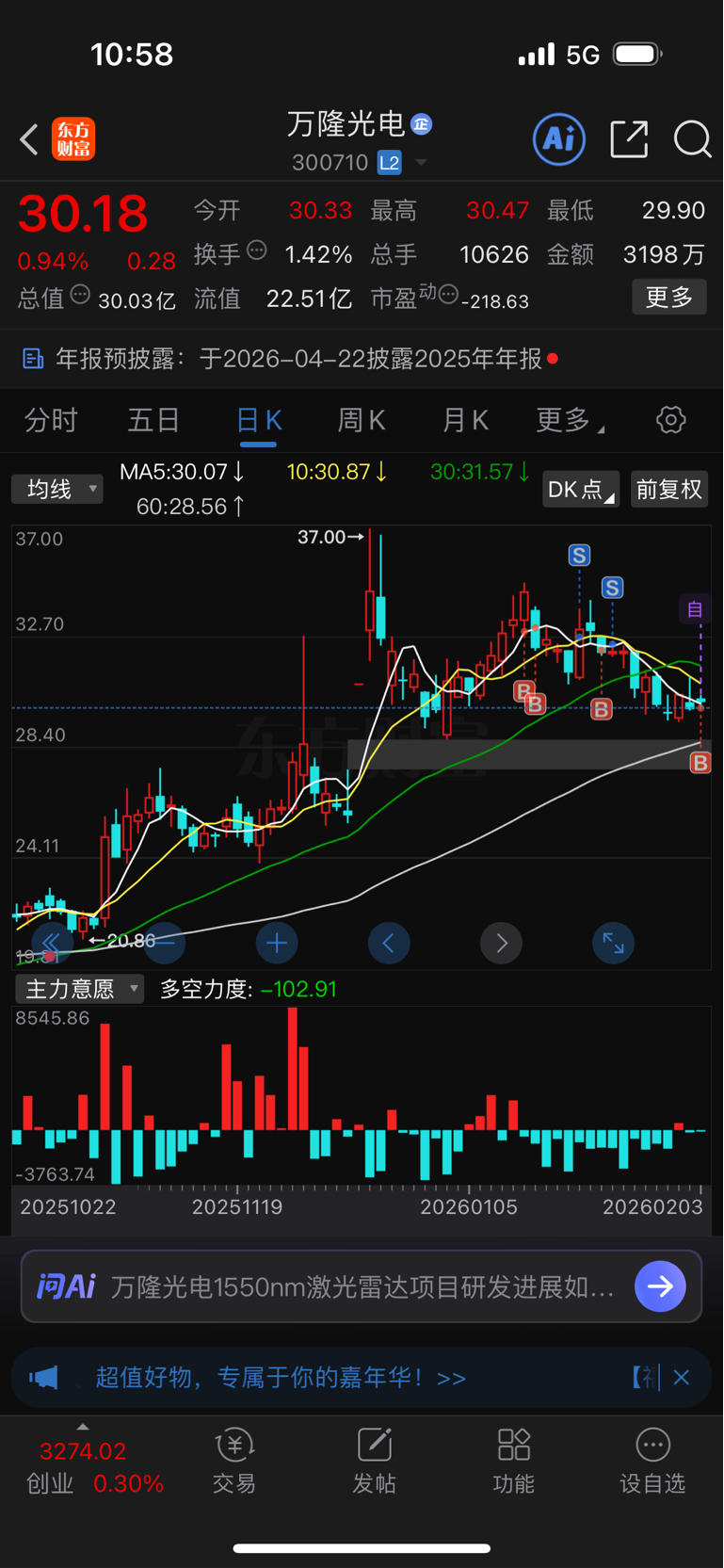Tap the 问Ai question input field
Viewport: 724px width, 1568px height.
362,1286
